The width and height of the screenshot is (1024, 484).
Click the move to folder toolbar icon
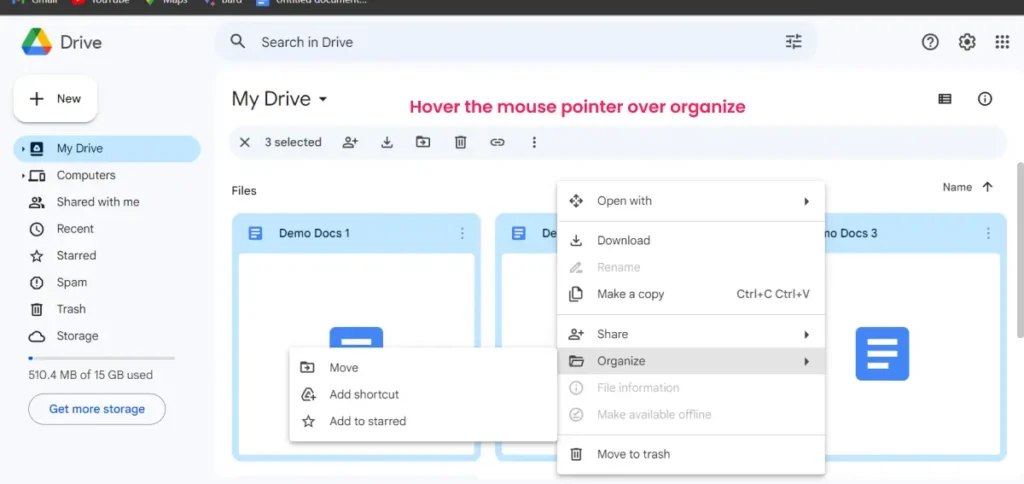[x=423, y=142]
